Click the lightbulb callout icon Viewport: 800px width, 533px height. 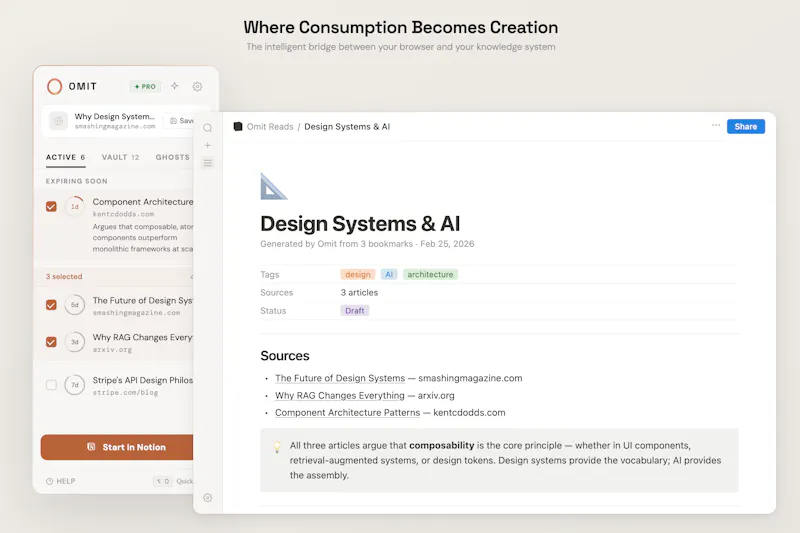[277, 447]
